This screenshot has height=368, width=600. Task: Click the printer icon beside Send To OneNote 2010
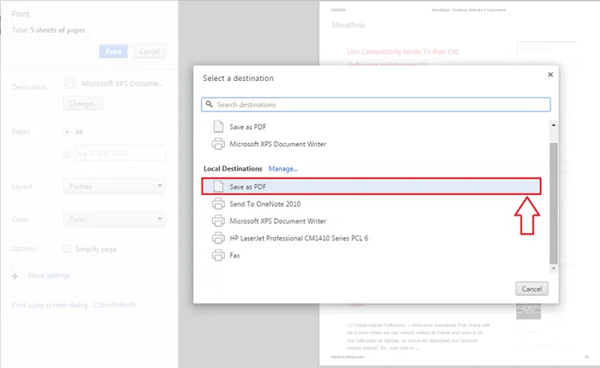218,204
